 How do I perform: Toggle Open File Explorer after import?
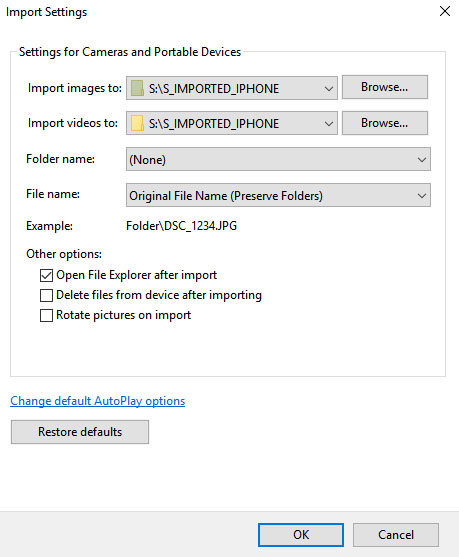point(46,275)
